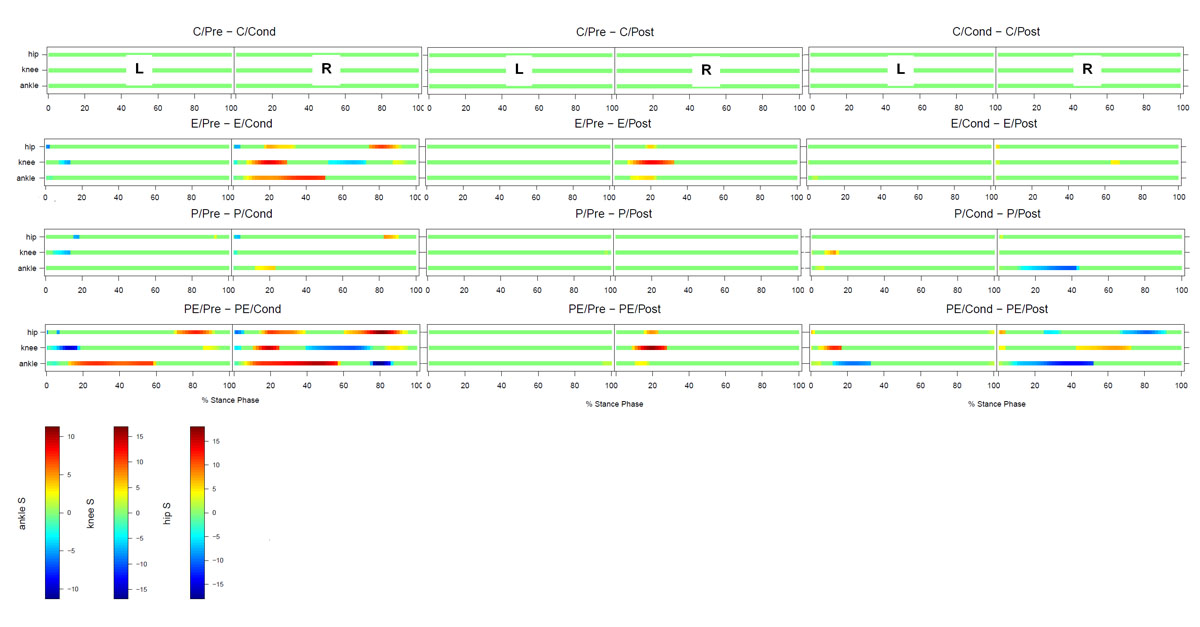Pick the L label in C/Cond − C/Post
Screen dimensions: 1200x627
tap(900, 69)
